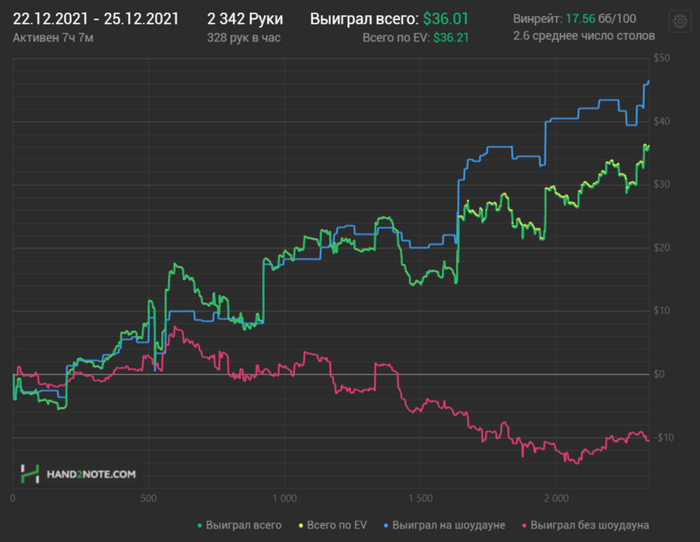The image size is (700, 542).
Task: Click the '2 342 Руки' hands count
Action: tap(245, 19)
